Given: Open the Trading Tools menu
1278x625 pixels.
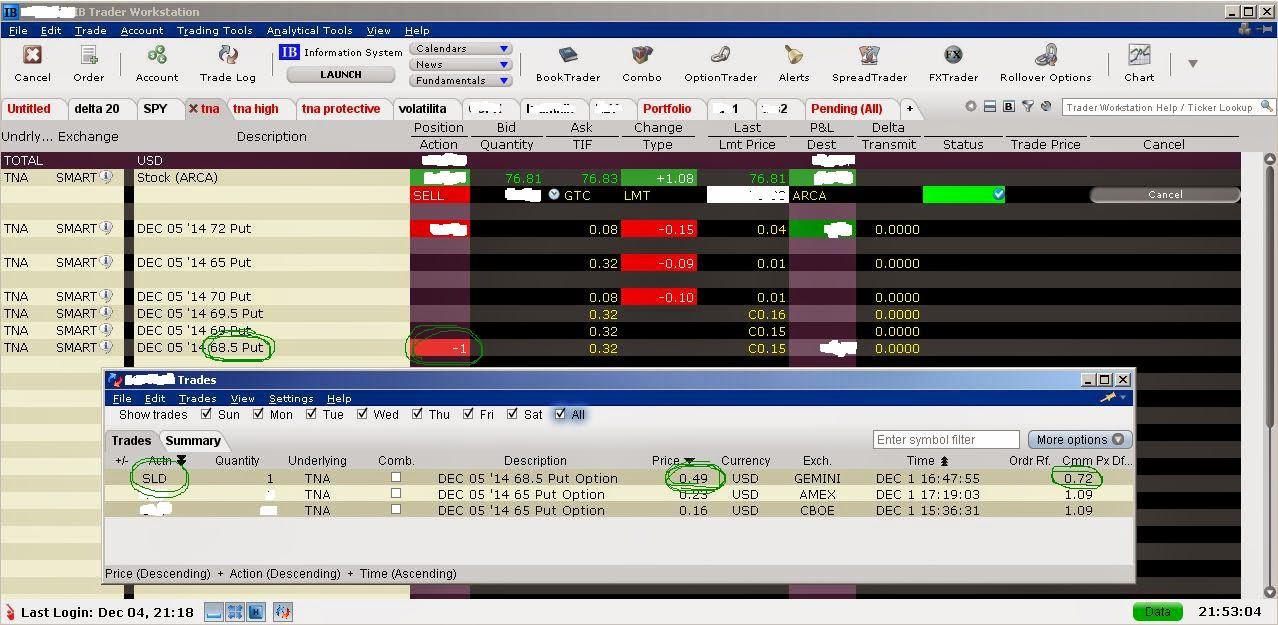Looking at the screenshot, I should [215, 31].
